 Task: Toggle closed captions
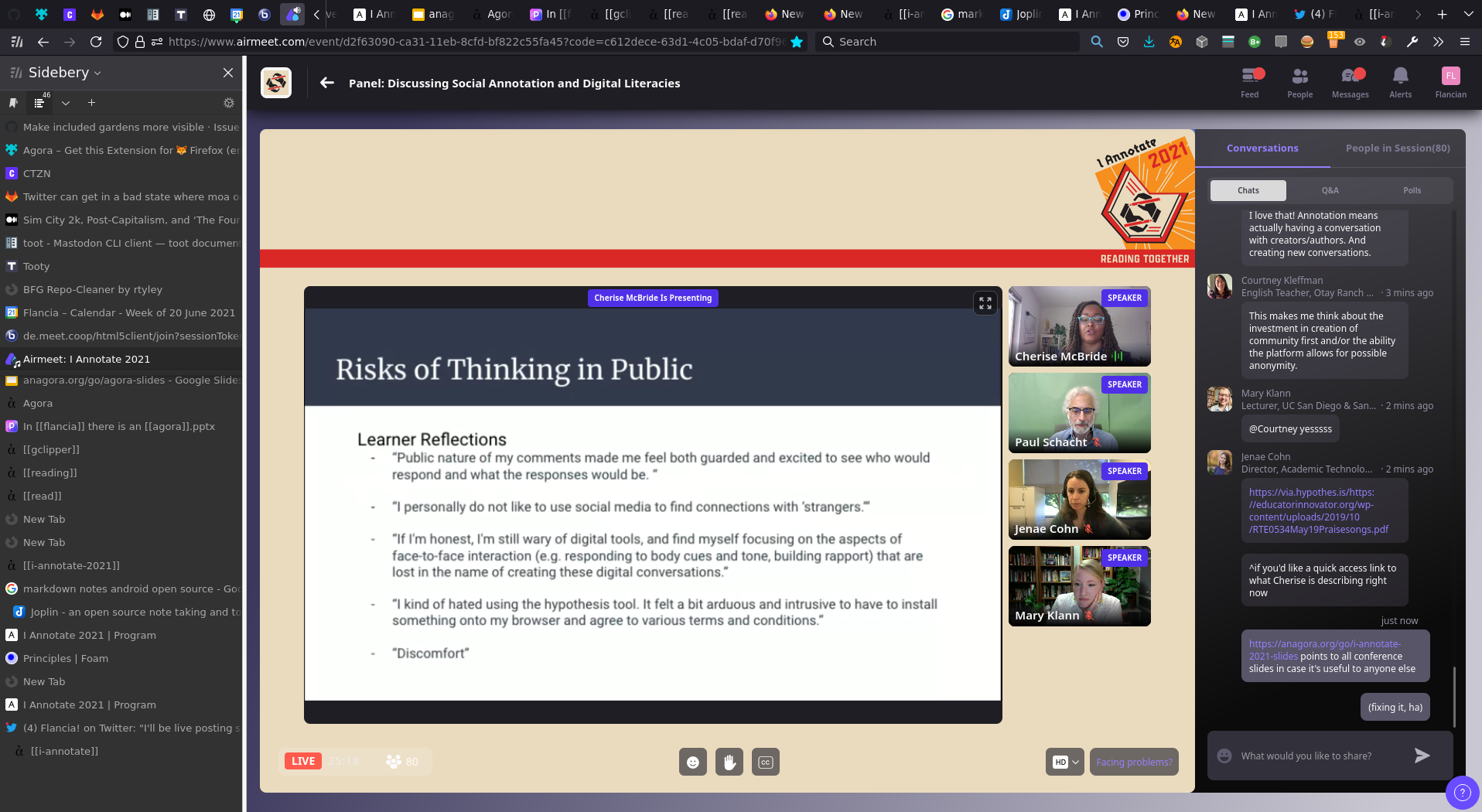pos(765,762)
